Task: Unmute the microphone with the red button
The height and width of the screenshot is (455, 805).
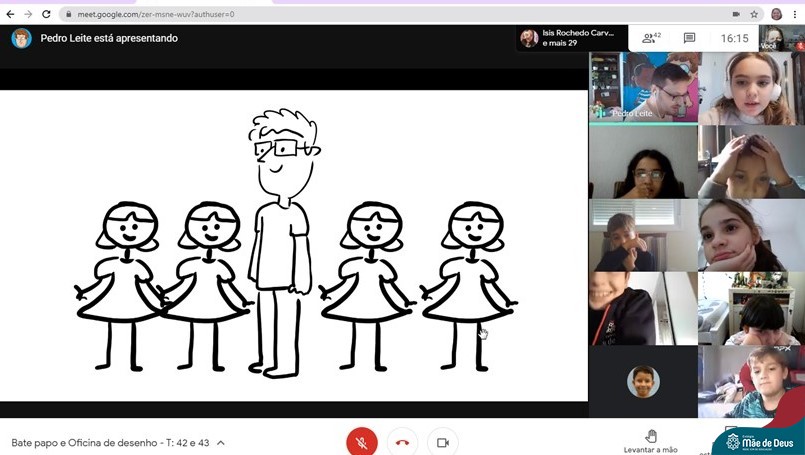Action: click(x=361, y=442)
